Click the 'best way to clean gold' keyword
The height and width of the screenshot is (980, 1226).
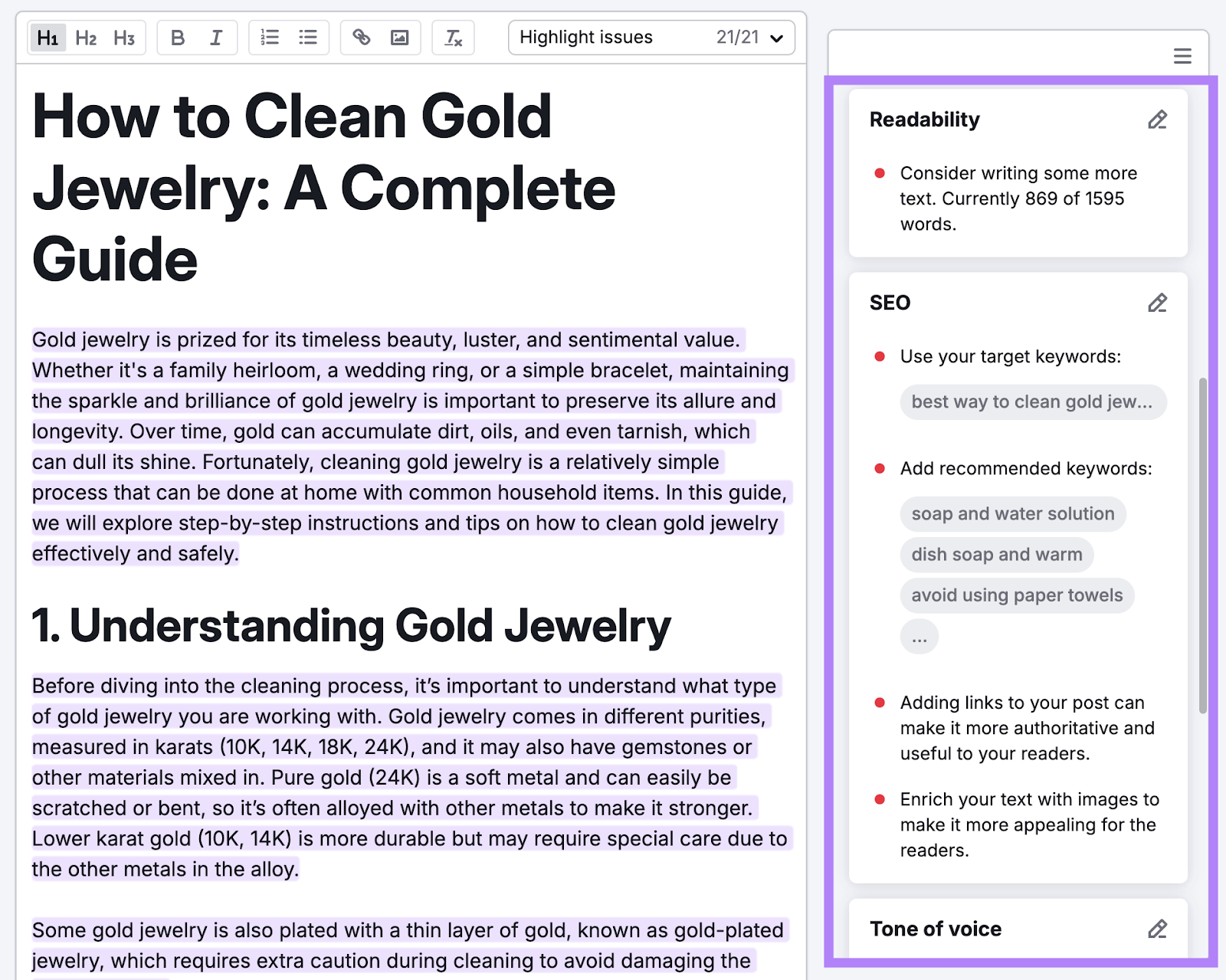tap(1032, 402)
